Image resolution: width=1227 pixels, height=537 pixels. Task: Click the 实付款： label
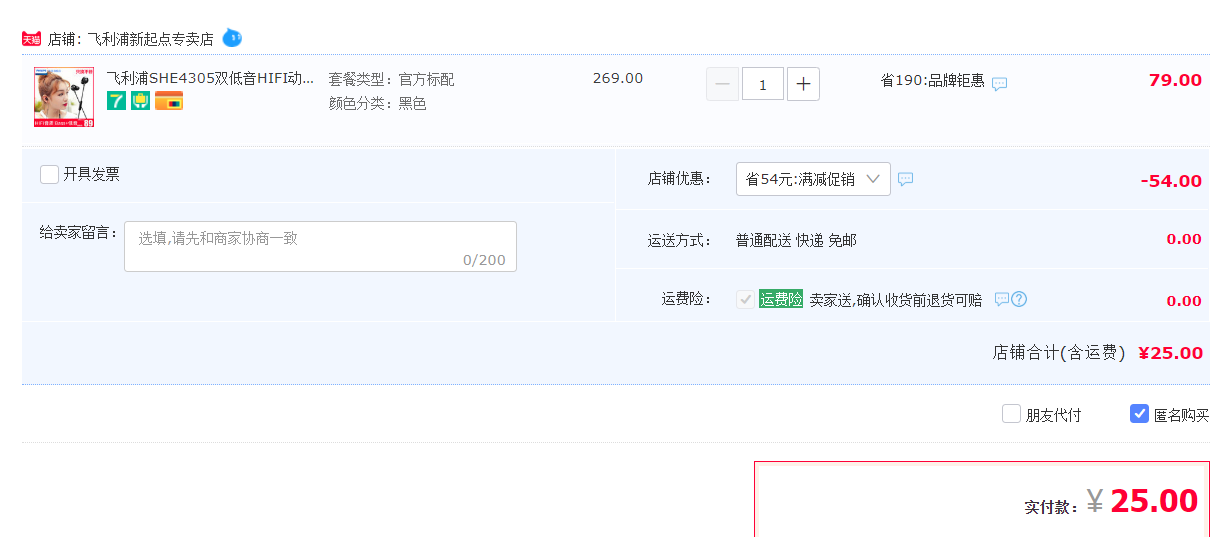[x=1052, y=507]
